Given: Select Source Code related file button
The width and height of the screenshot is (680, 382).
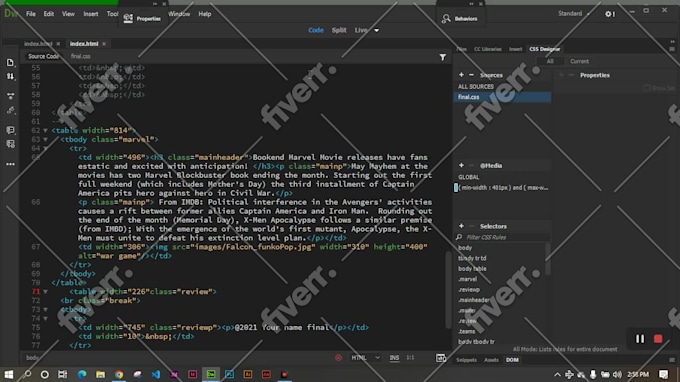Looking at the screenshot, I should pos(43,56).
